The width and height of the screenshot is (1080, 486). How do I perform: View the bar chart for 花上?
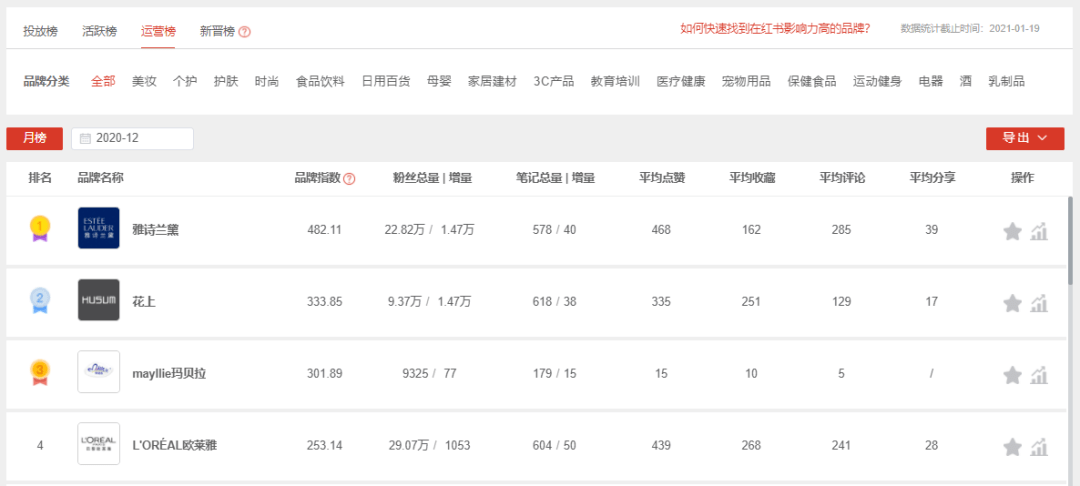[x=1039, y=302]
